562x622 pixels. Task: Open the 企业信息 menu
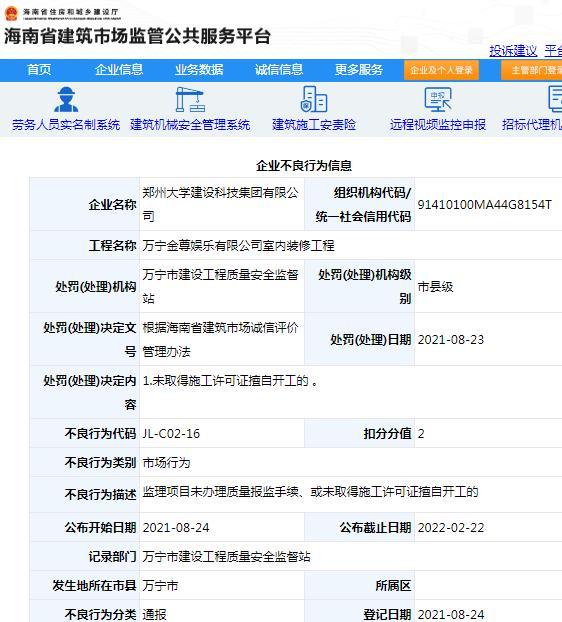(x=119, y=70)
